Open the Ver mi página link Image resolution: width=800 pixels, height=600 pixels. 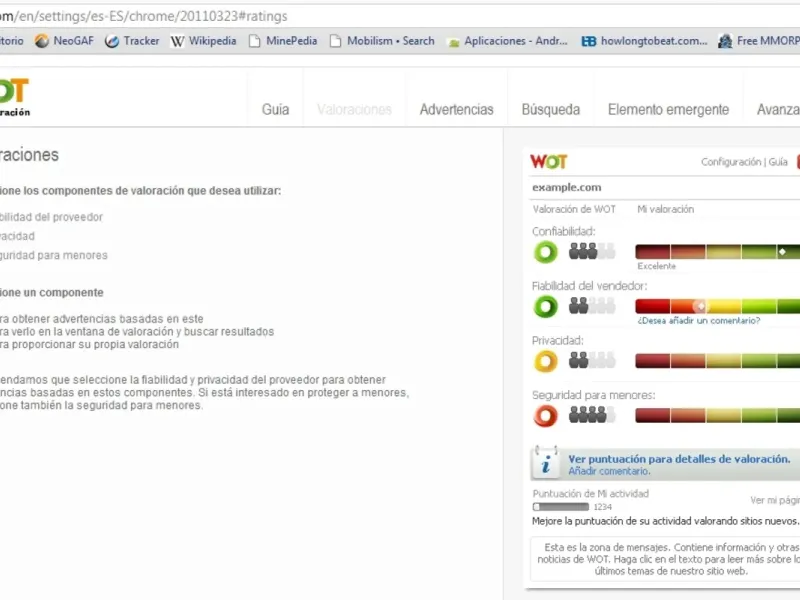[x=775, y=501]
